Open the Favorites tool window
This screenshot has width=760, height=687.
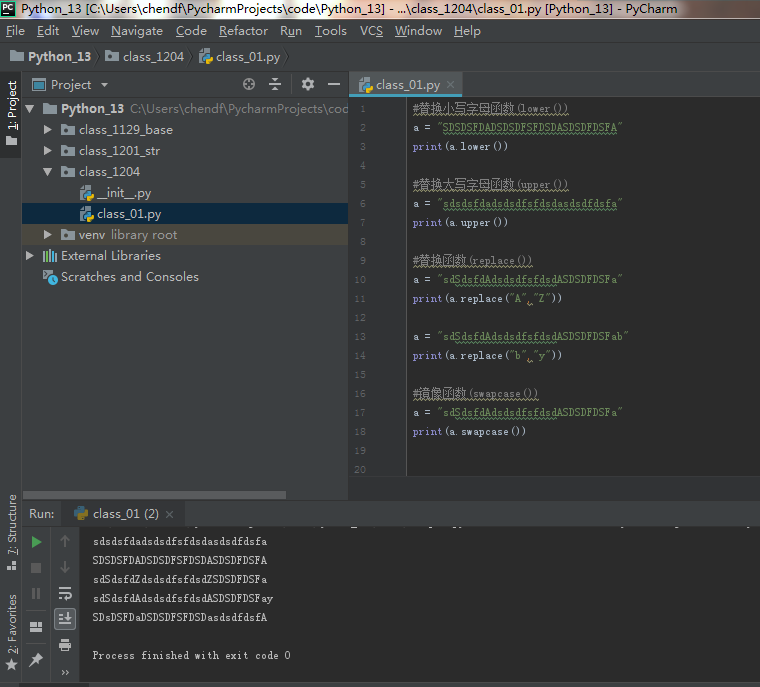(12, 630)
